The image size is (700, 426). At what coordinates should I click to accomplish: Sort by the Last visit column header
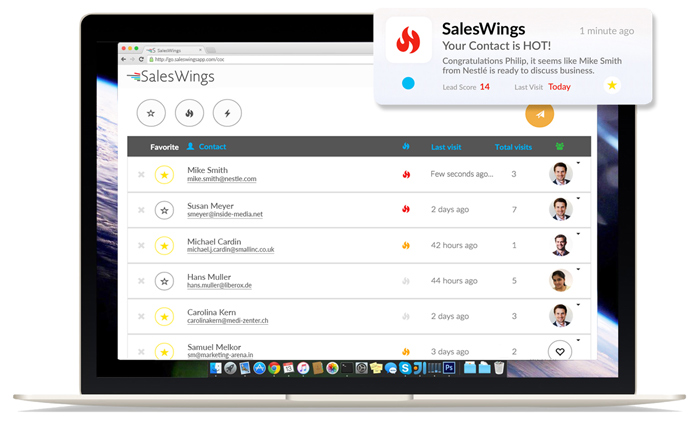(446, 147)
